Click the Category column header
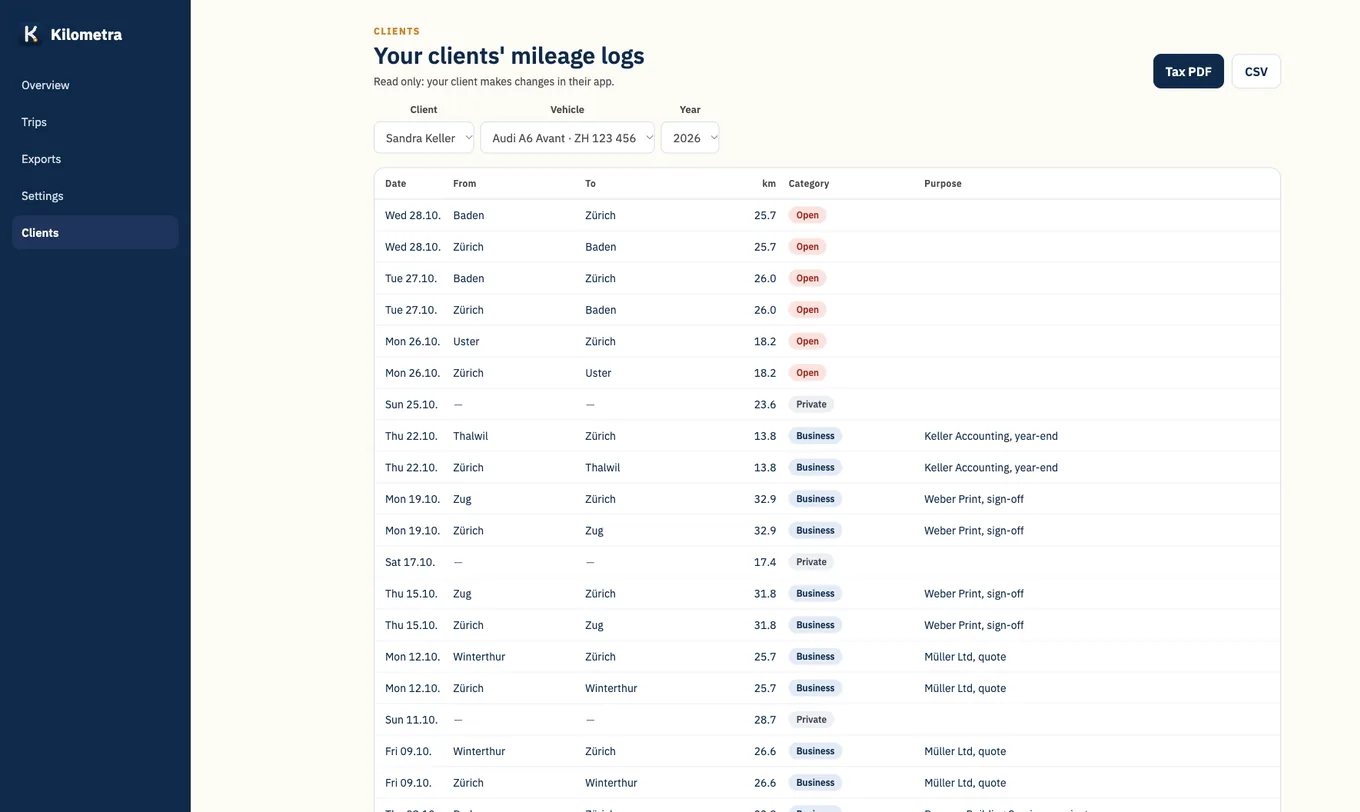 809,184
